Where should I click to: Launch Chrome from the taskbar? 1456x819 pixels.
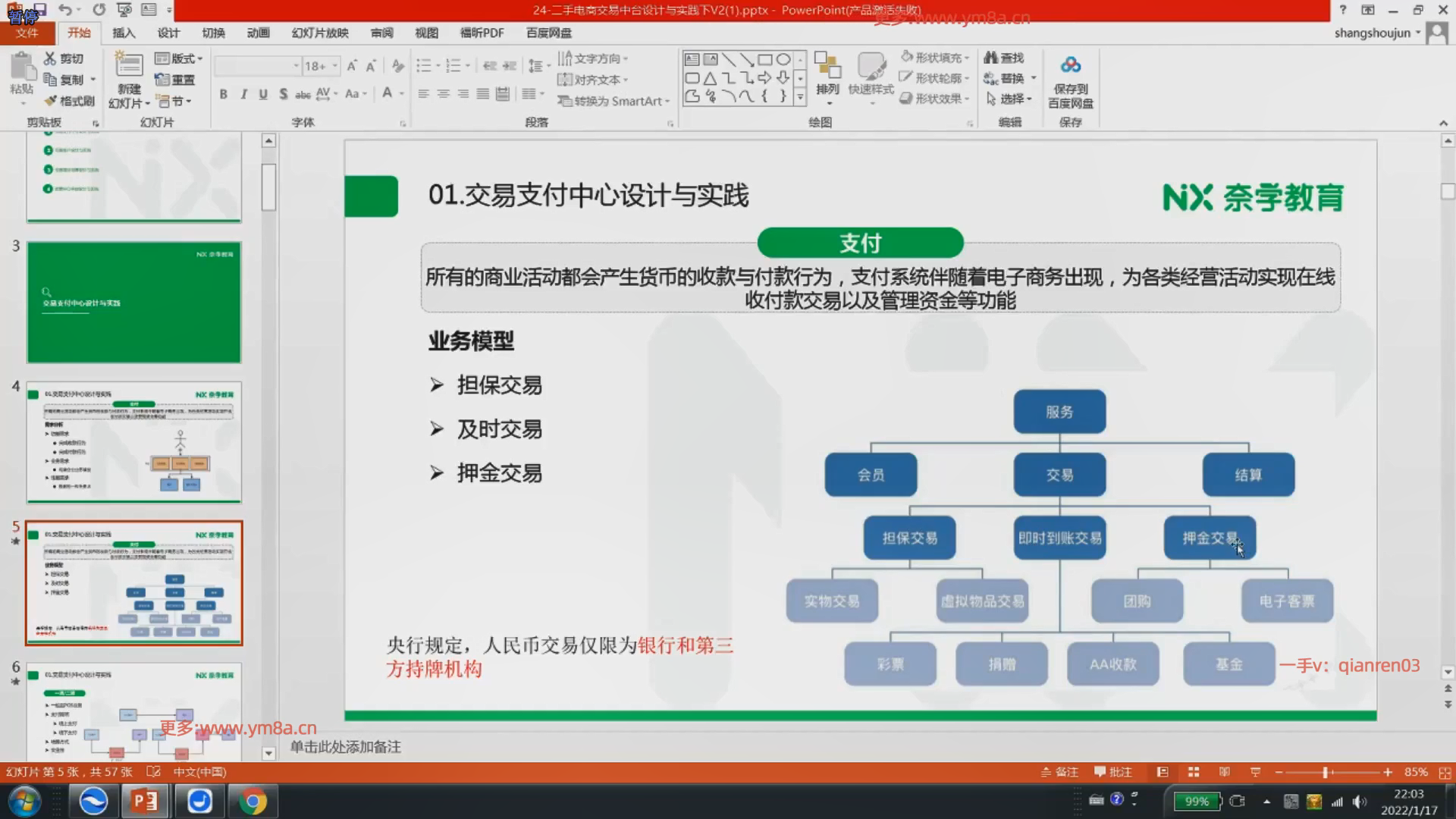pyautogui.click(x=253, y=802)
